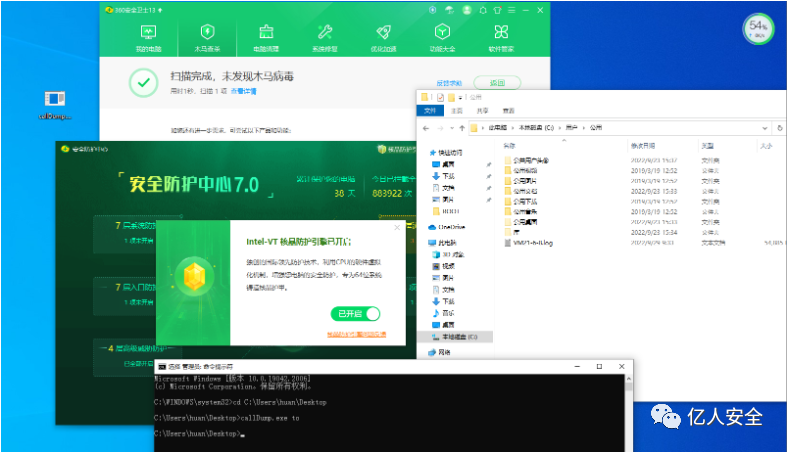
Task: Open 我的电脑 tab in 360 Security
Action: tap(148, 38)
